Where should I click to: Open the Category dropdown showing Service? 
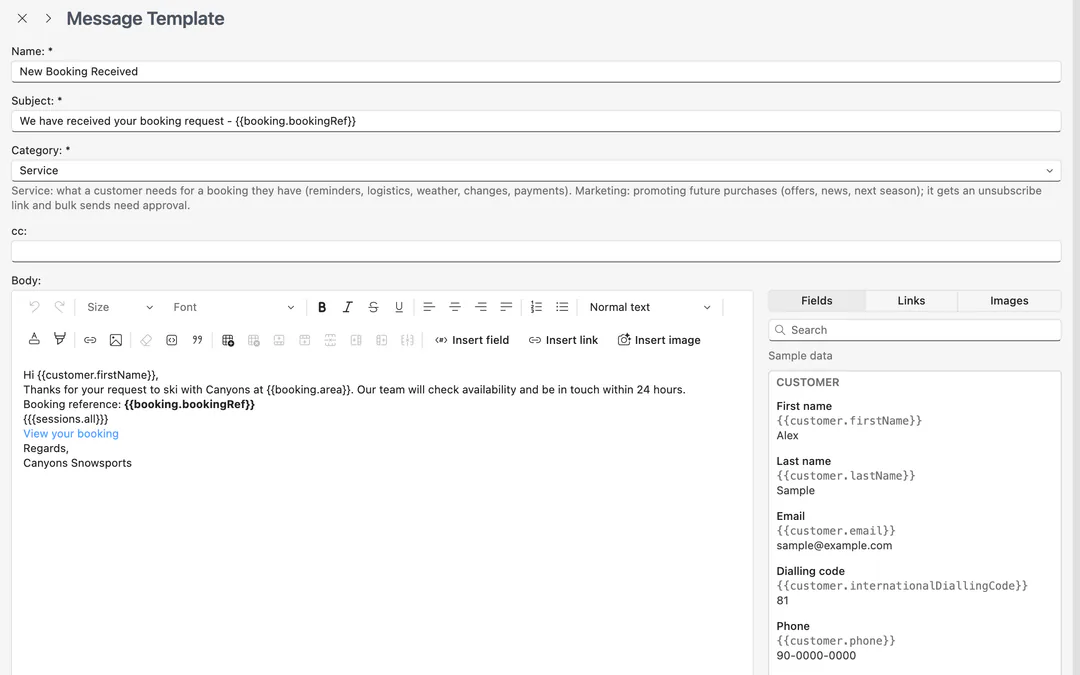click(536, 171)
